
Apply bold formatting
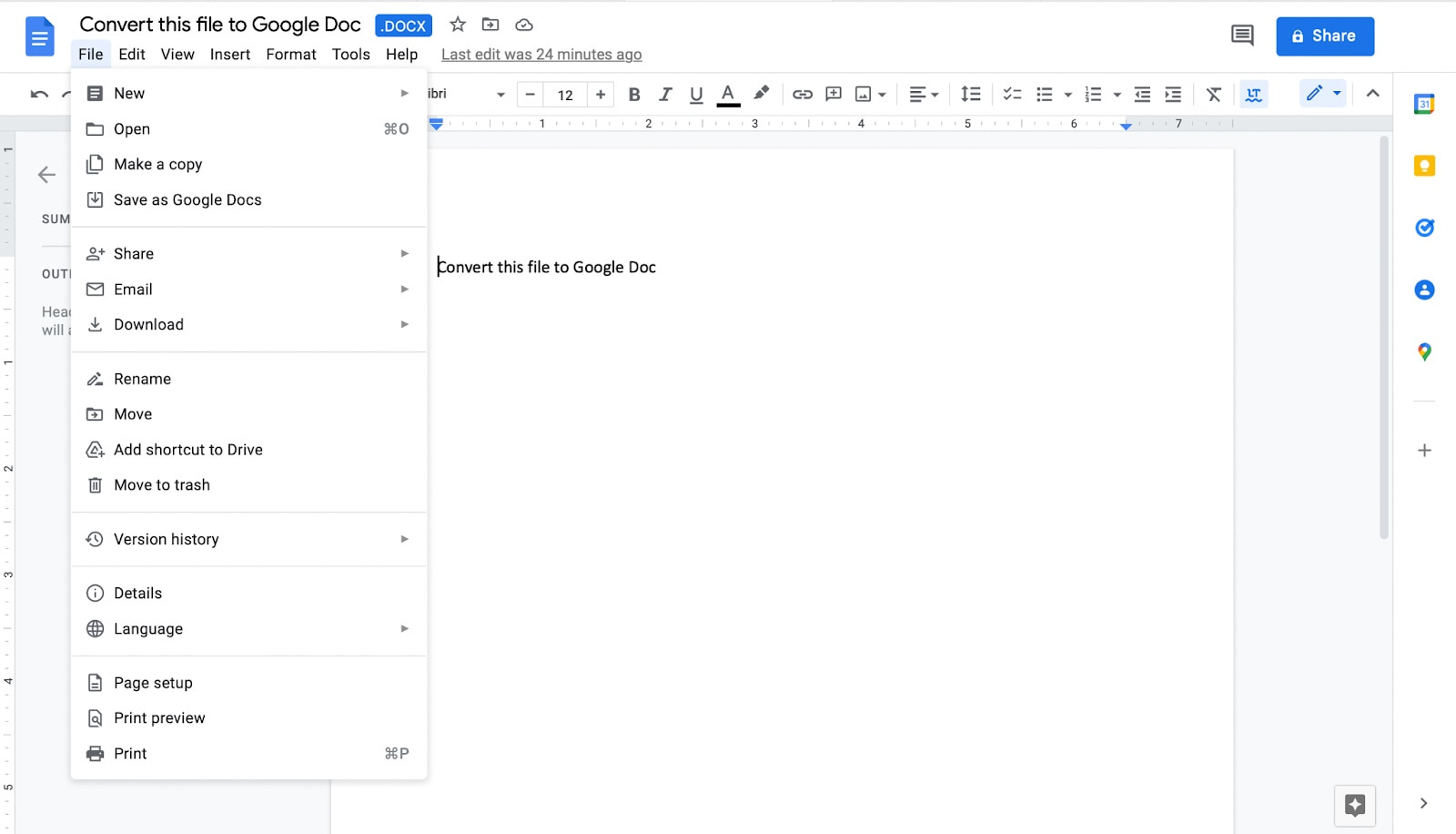[634, 94]
